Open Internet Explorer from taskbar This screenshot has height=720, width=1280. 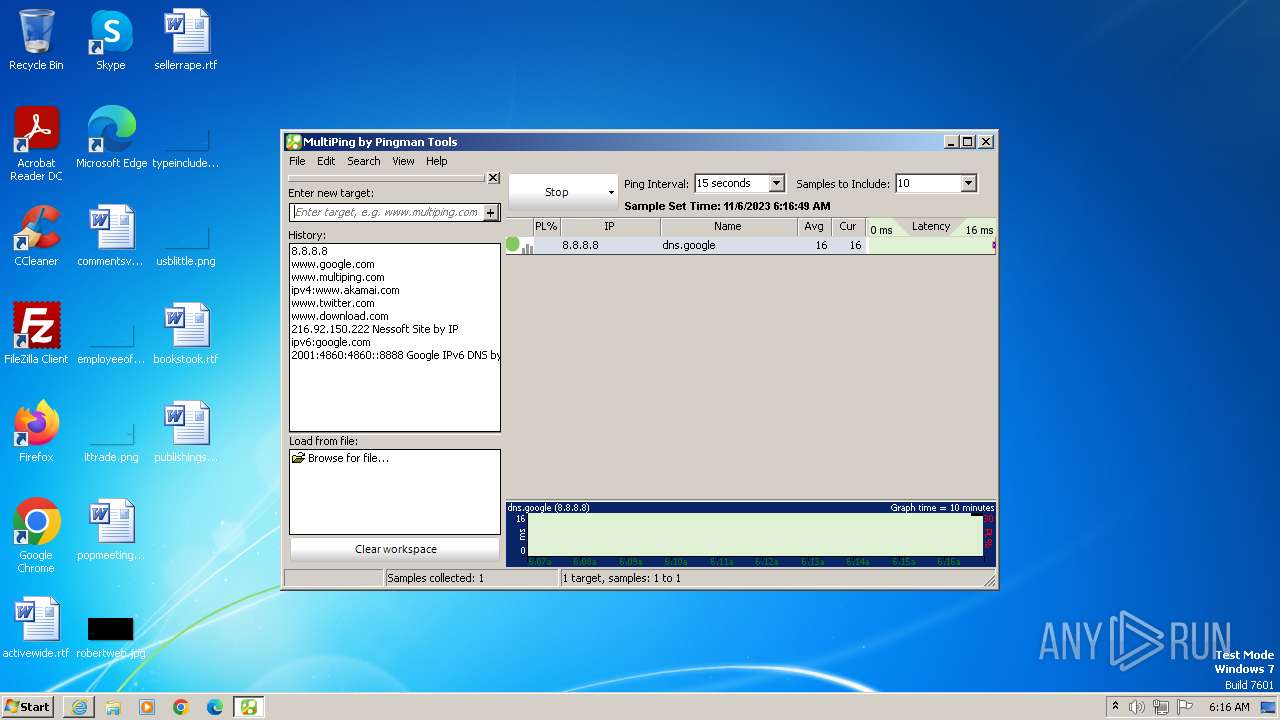79,707
